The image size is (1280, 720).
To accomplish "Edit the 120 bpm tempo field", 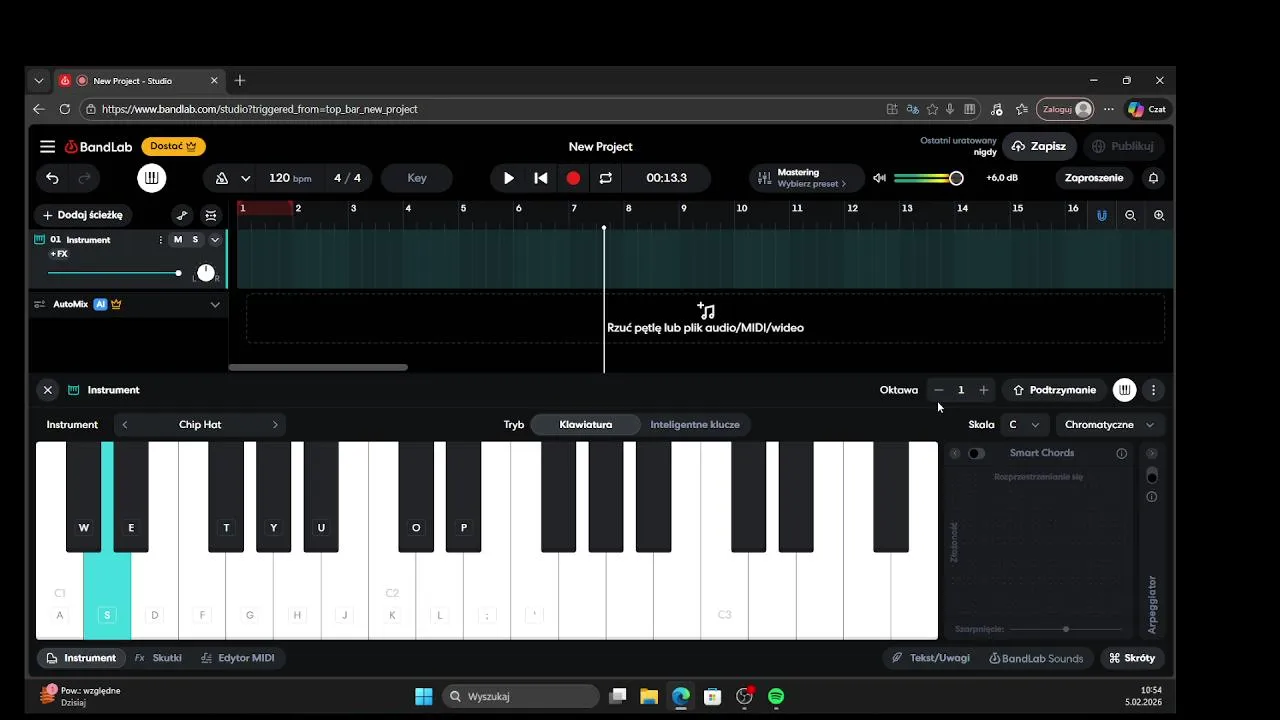I will tap(290, 178).
